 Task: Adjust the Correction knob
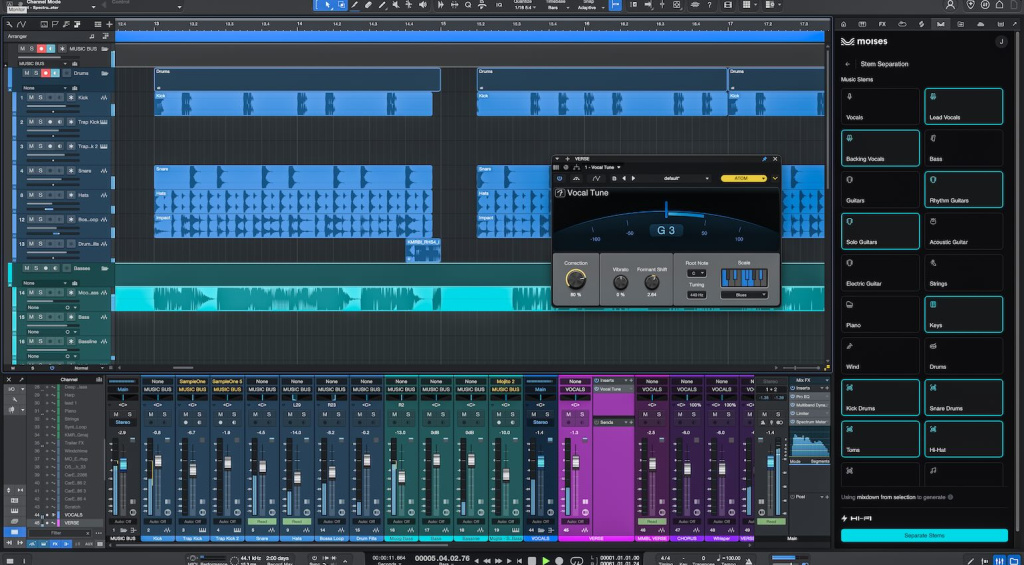click(x=575, y=280)
